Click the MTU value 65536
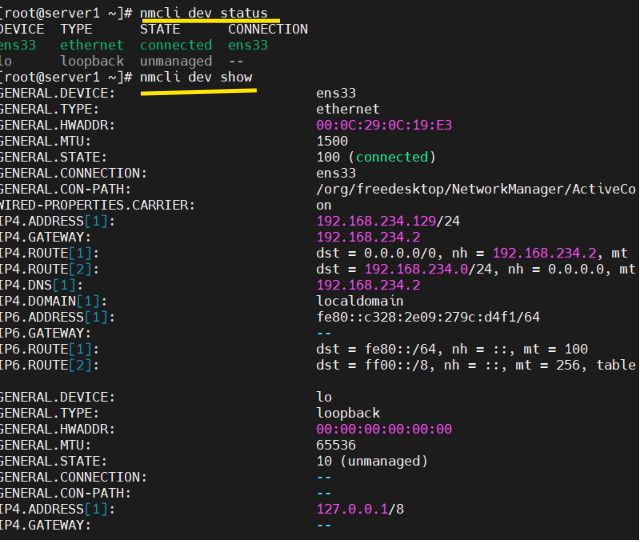 click(x=336, y=445)
